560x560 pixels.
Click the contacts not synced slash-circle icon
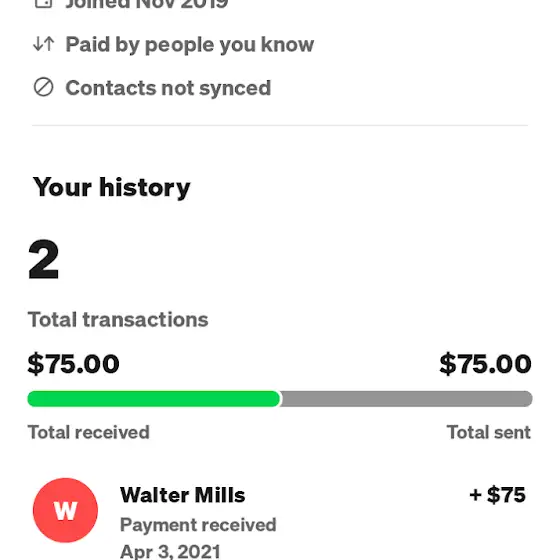point(44,87)
